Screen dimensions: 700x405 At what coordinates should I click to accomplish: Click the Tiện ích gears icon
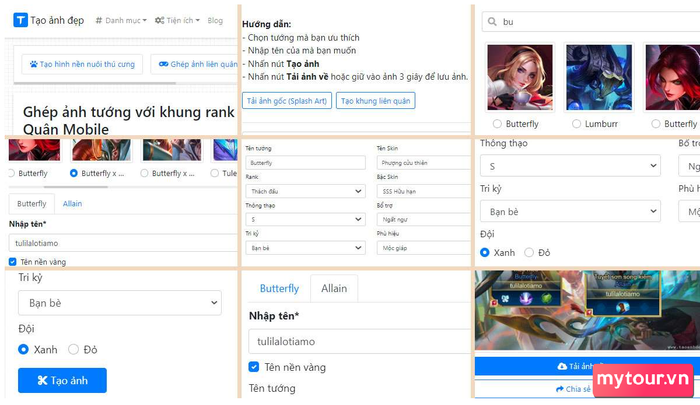point(159,20)
